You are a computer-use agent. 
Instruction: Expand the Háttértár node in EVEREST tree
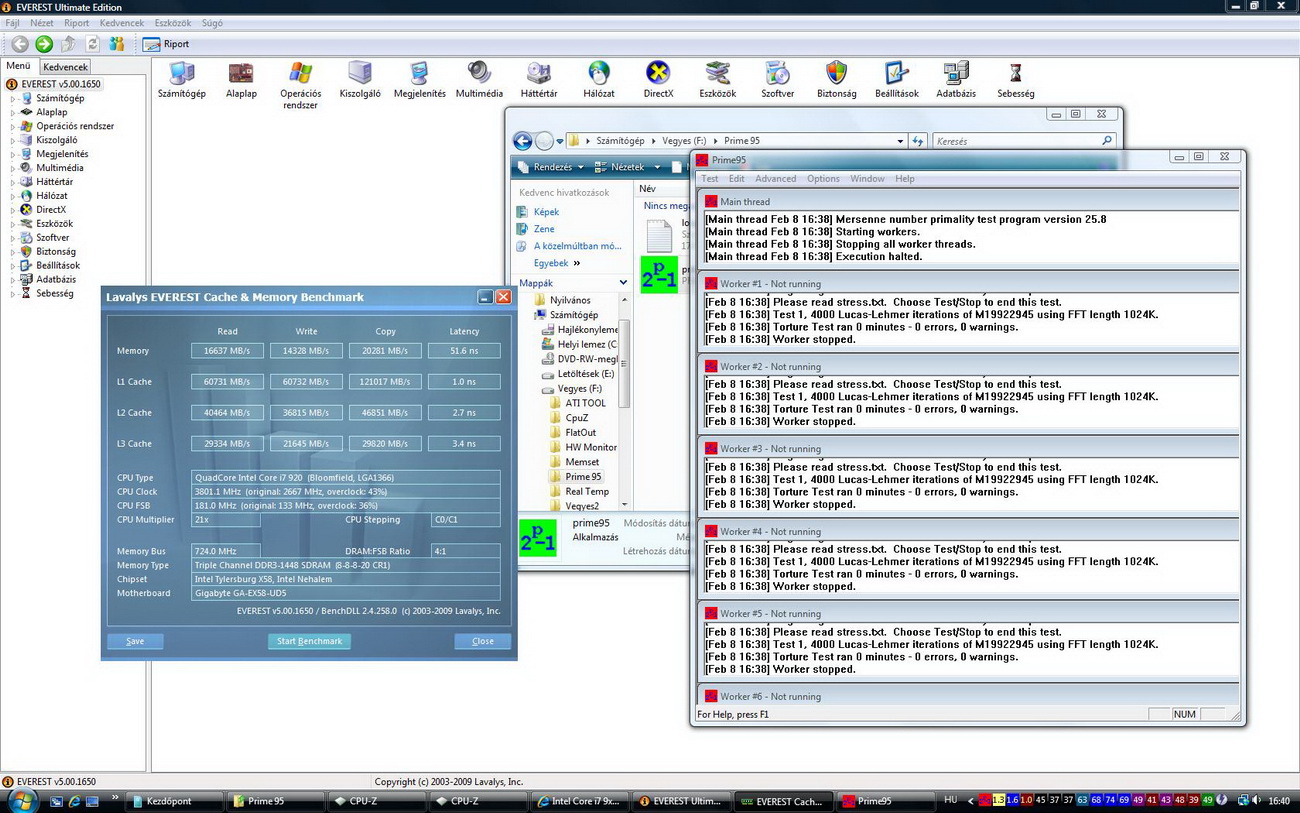point(13,182)
